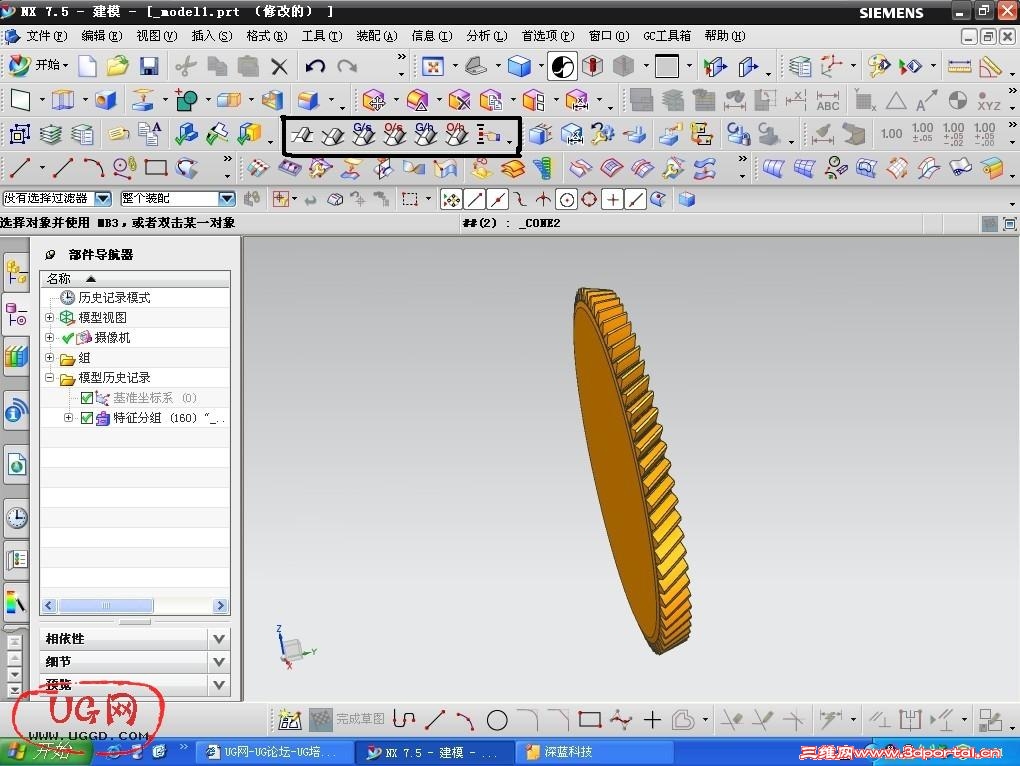Open the 分析(L) menu

[487, 36]
